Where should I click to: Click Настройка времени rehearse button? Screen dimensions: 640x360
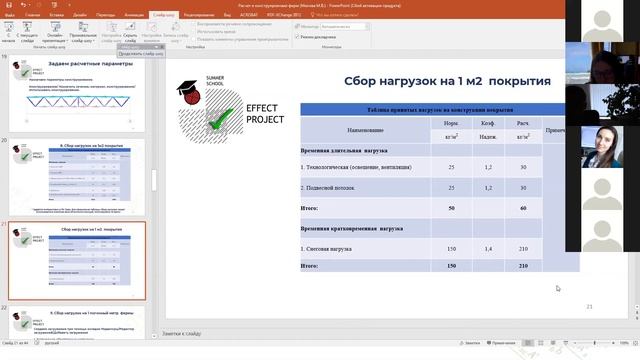pyautogui.click(x=151, y=32)
